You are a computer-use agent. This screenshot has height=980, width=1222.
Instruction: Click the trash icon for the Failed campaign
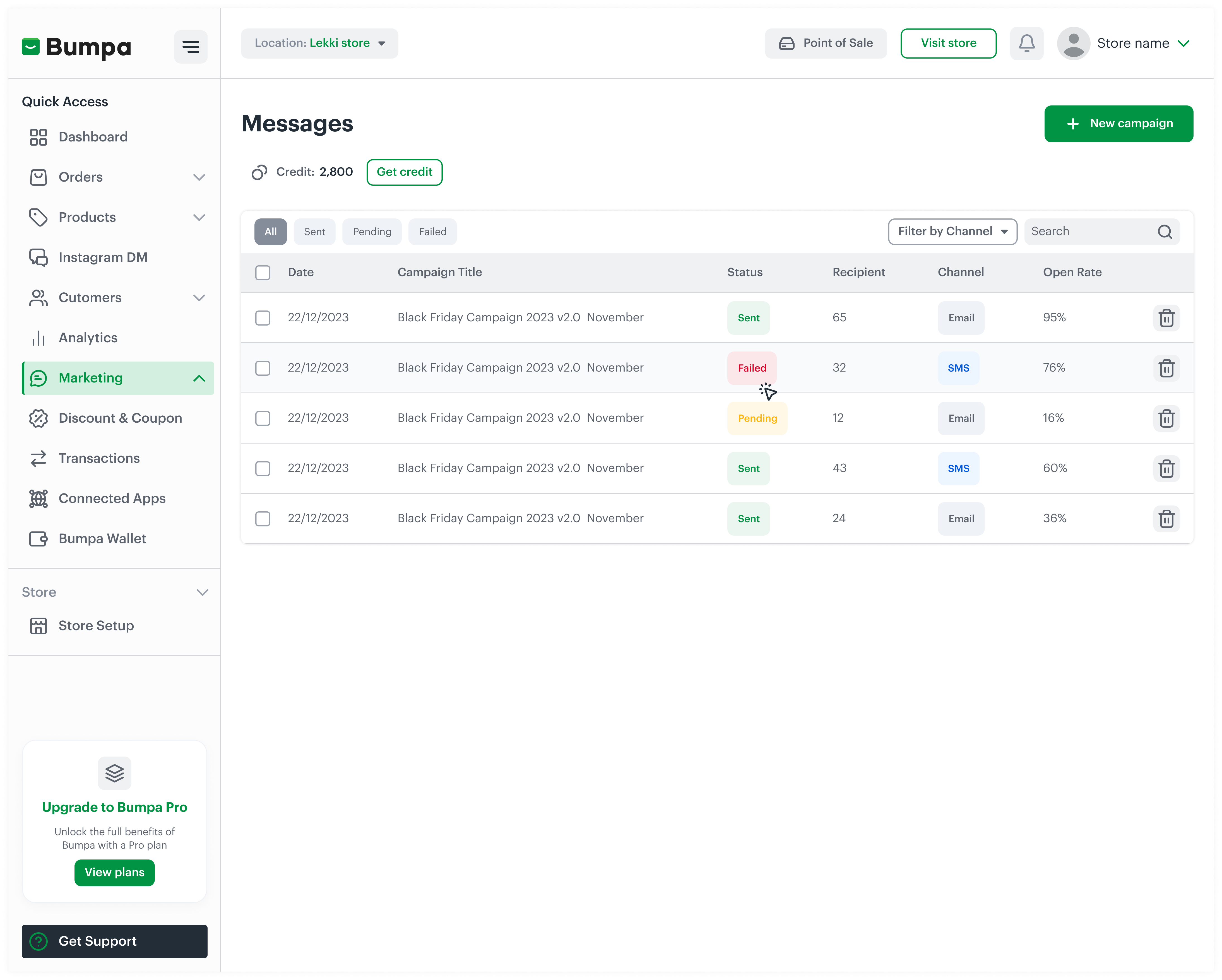[x=1166, y=369]
